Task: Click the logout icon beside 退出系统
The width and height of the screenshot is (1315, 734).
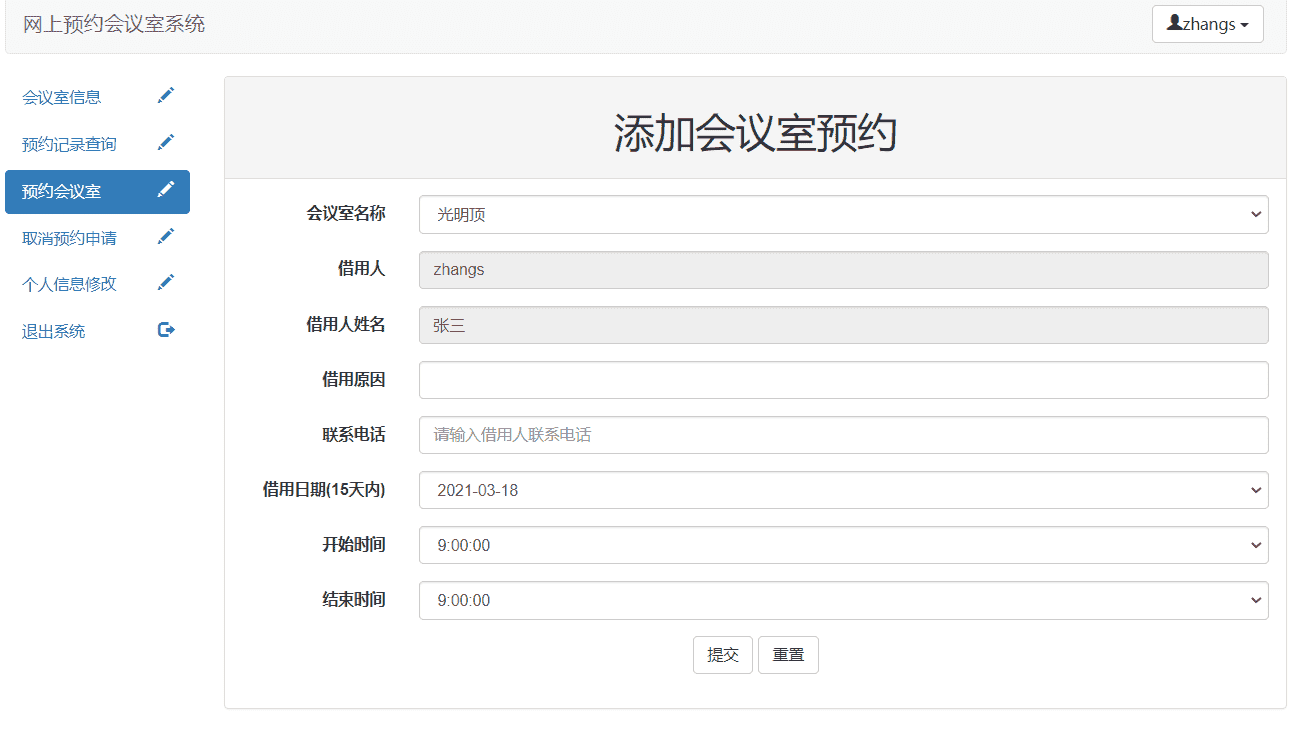Action: tap(166, 329)
